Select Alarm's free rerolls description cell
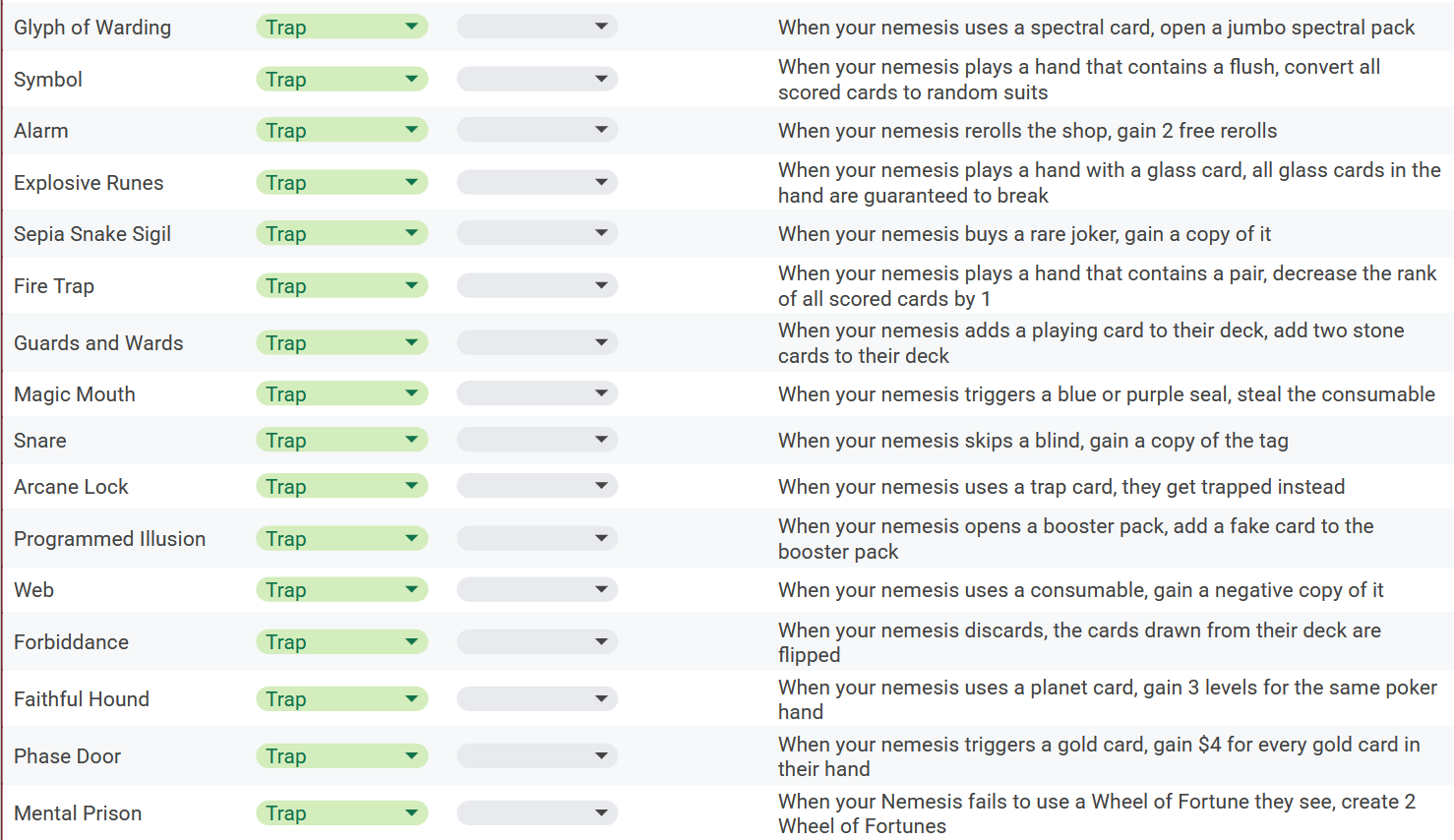Image resolution: width=1454 pixels, height=840 pixels. [x=1110, y=131]
